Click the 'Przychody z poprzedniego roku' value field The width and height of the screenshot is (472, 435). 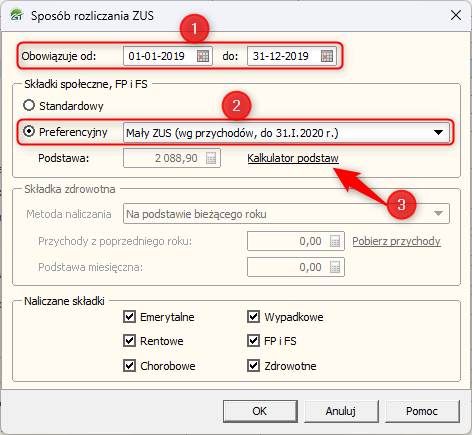296,241
